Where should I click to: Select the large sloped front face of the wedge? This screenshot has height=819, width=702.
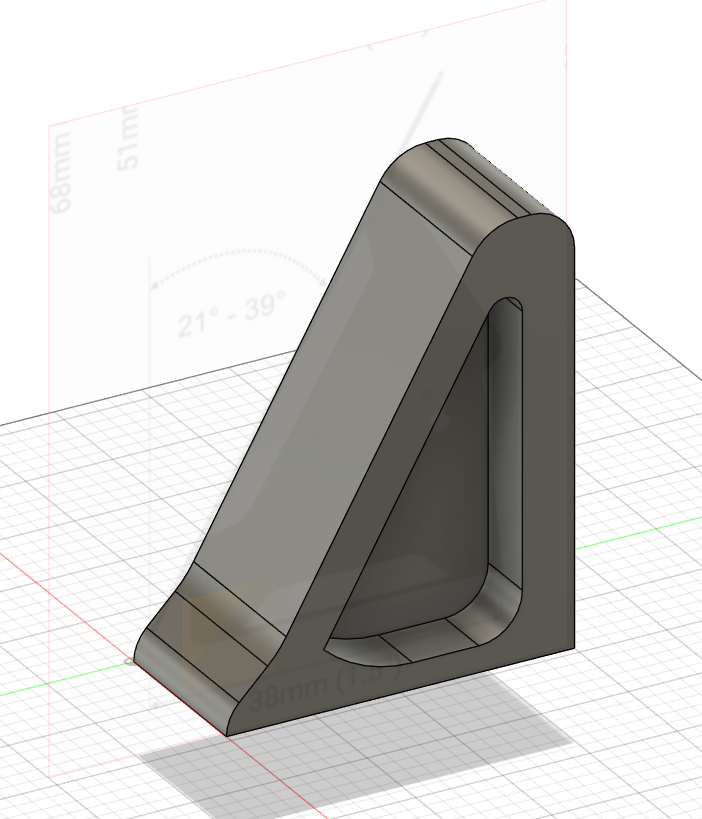pos(330,400)
